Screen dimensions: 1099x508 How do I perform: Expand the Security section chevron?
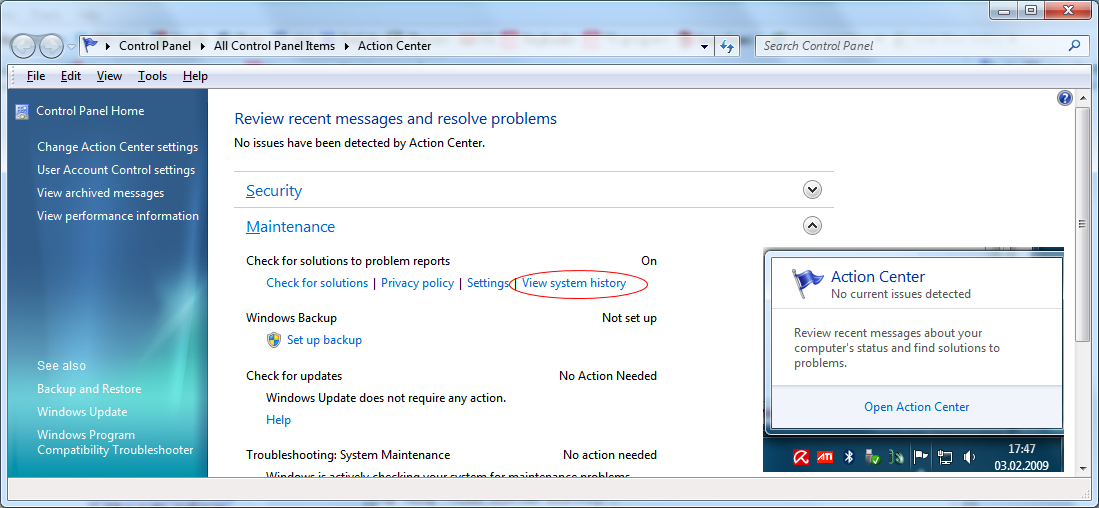point(812,190)
